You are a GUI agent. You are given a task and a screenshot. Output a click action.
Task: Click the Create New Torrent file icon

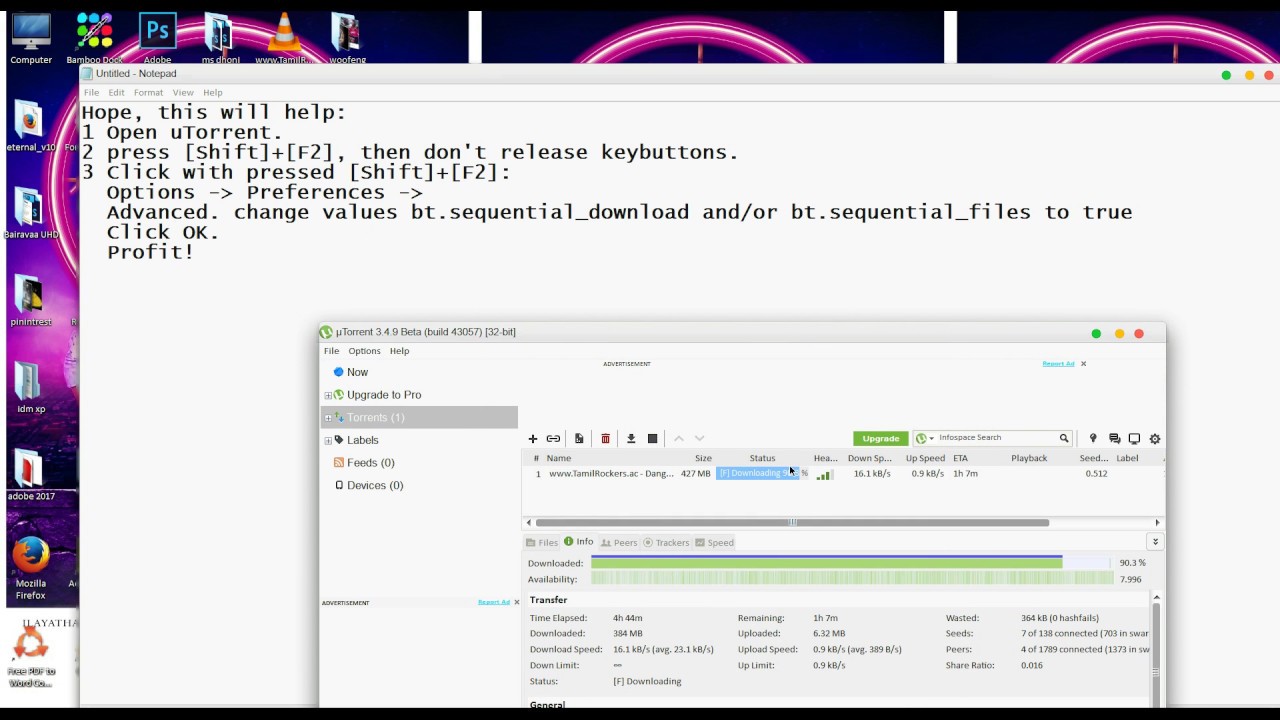(579, 438)
